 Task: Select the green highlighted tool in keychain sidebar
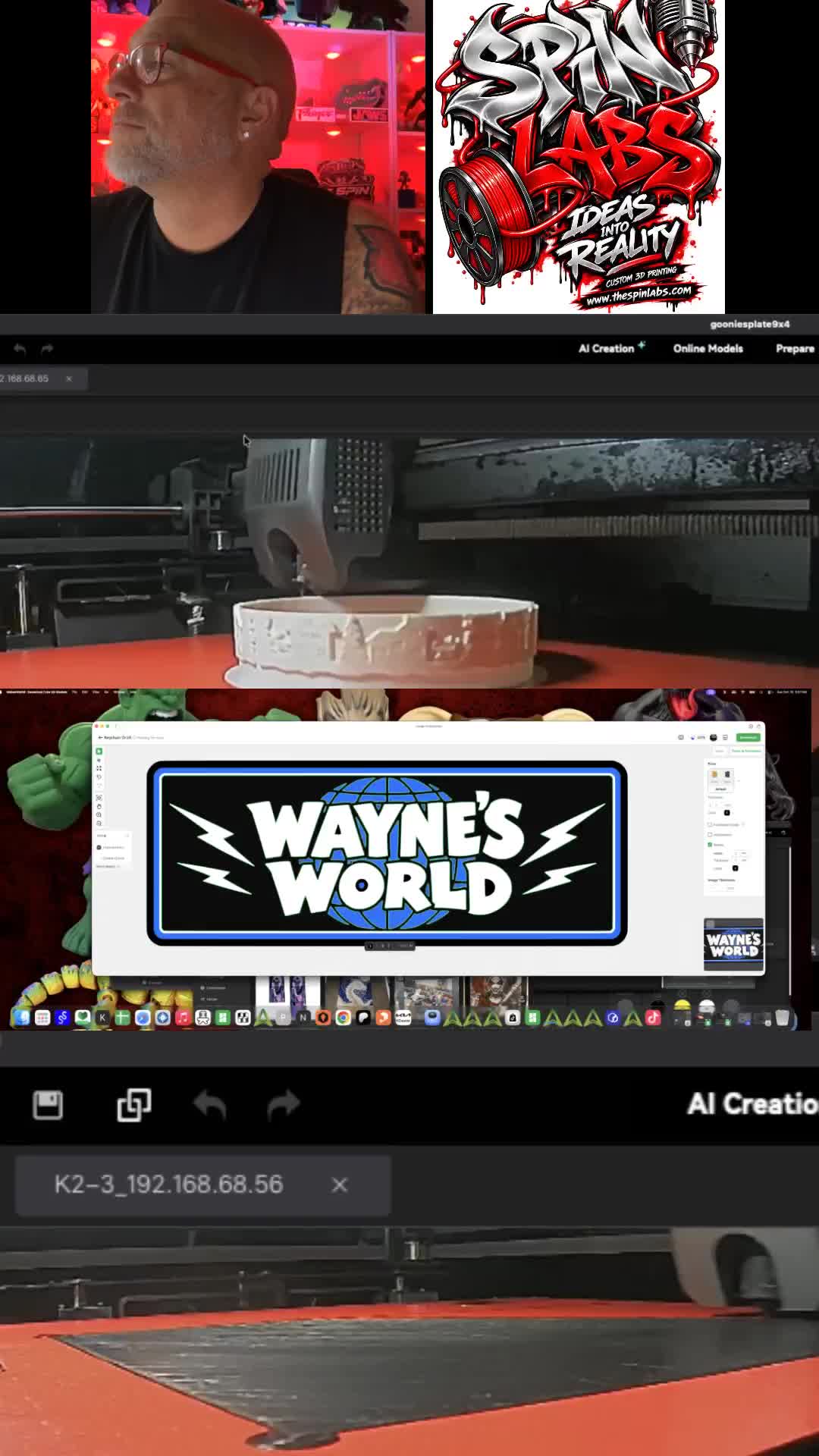99,752
